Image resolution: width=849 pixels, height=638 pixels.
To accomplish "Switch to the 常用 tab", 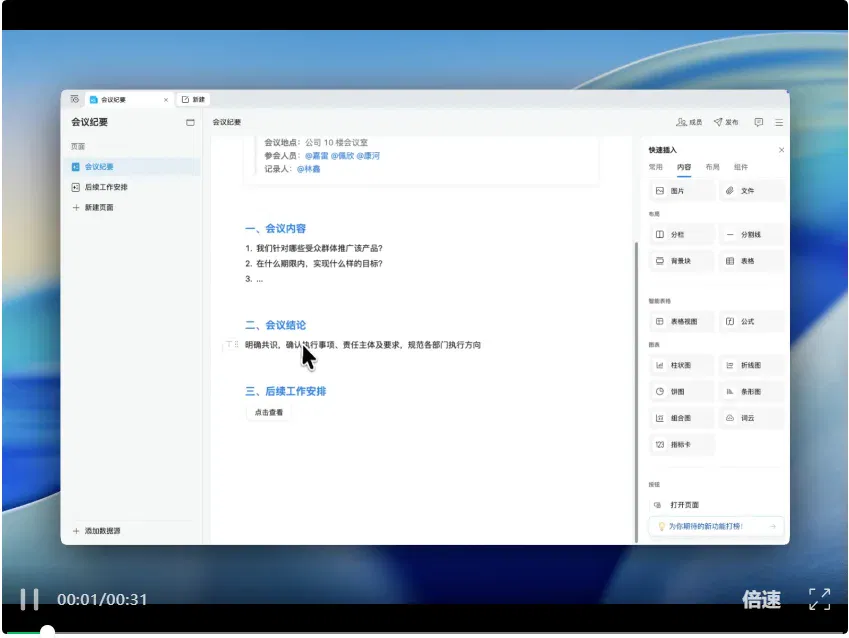I will click(656, 167).
